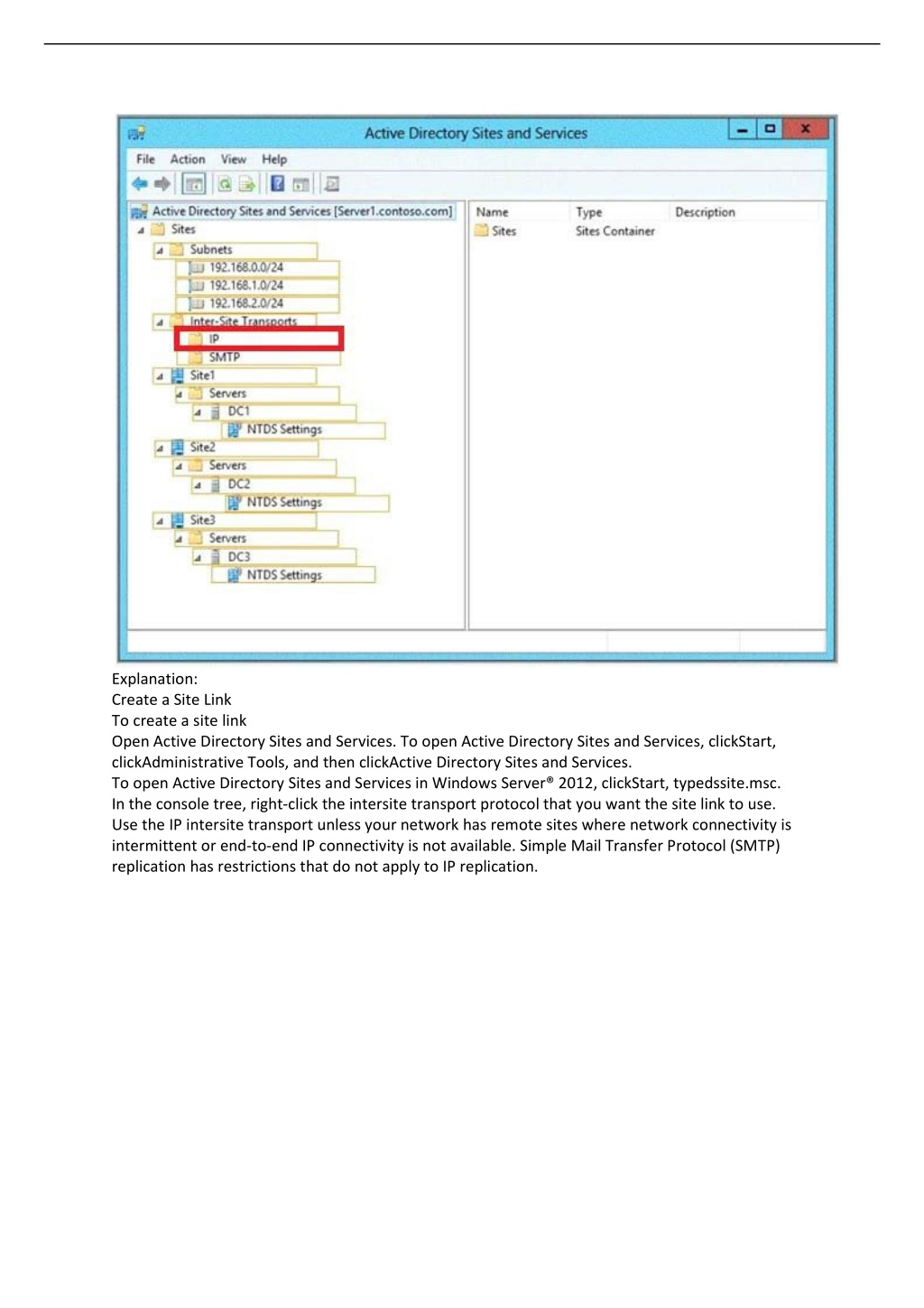Screen dimensions: 924x1308
Task: Click the Forward arrow toolbar icon
Action: pyautogui.click(x=162, y=184)
